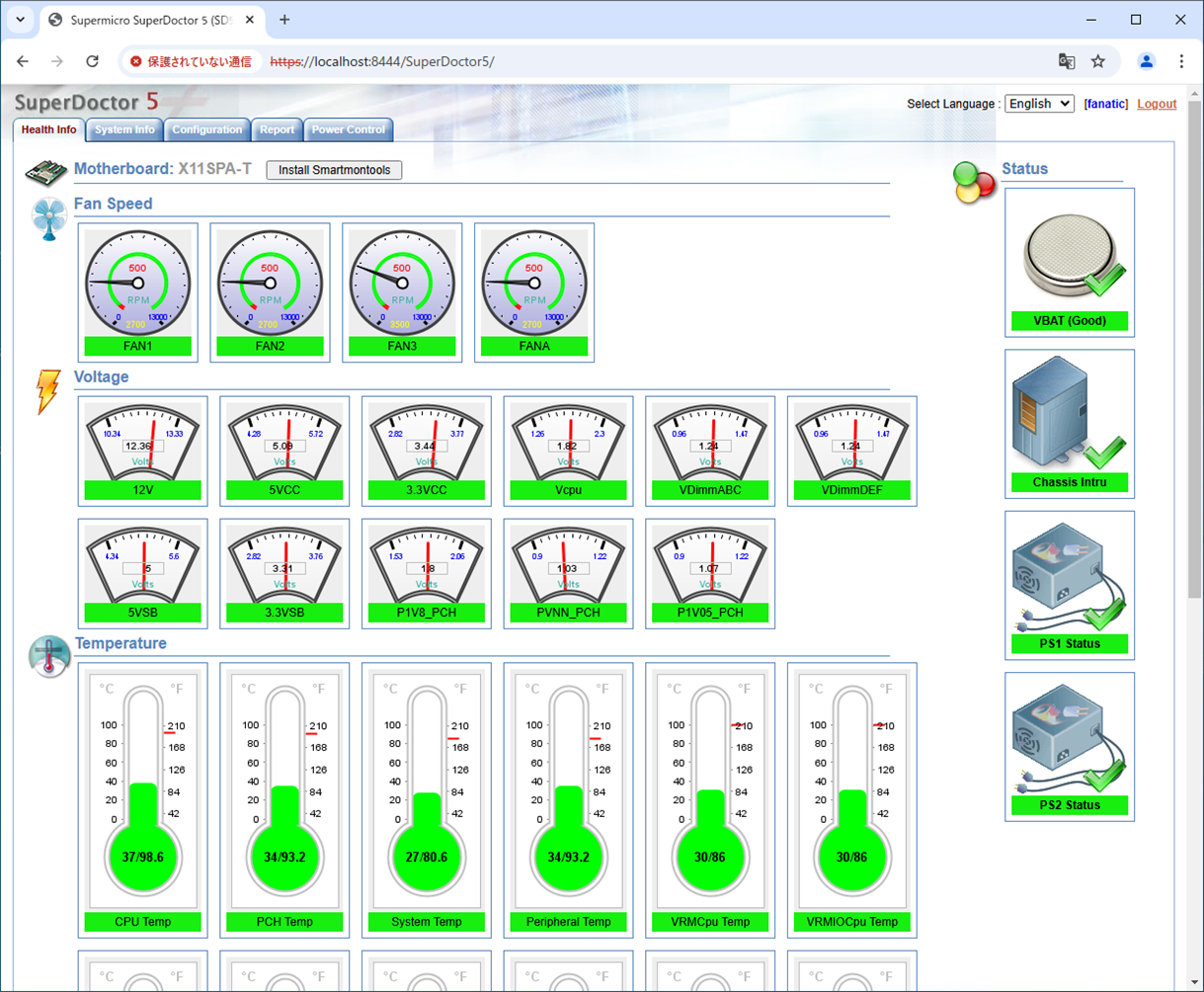Image resolution: width=1204 pixels, height=992 pixels.
Task: Open the Select Language dropdown
Action: point(1039,104)
